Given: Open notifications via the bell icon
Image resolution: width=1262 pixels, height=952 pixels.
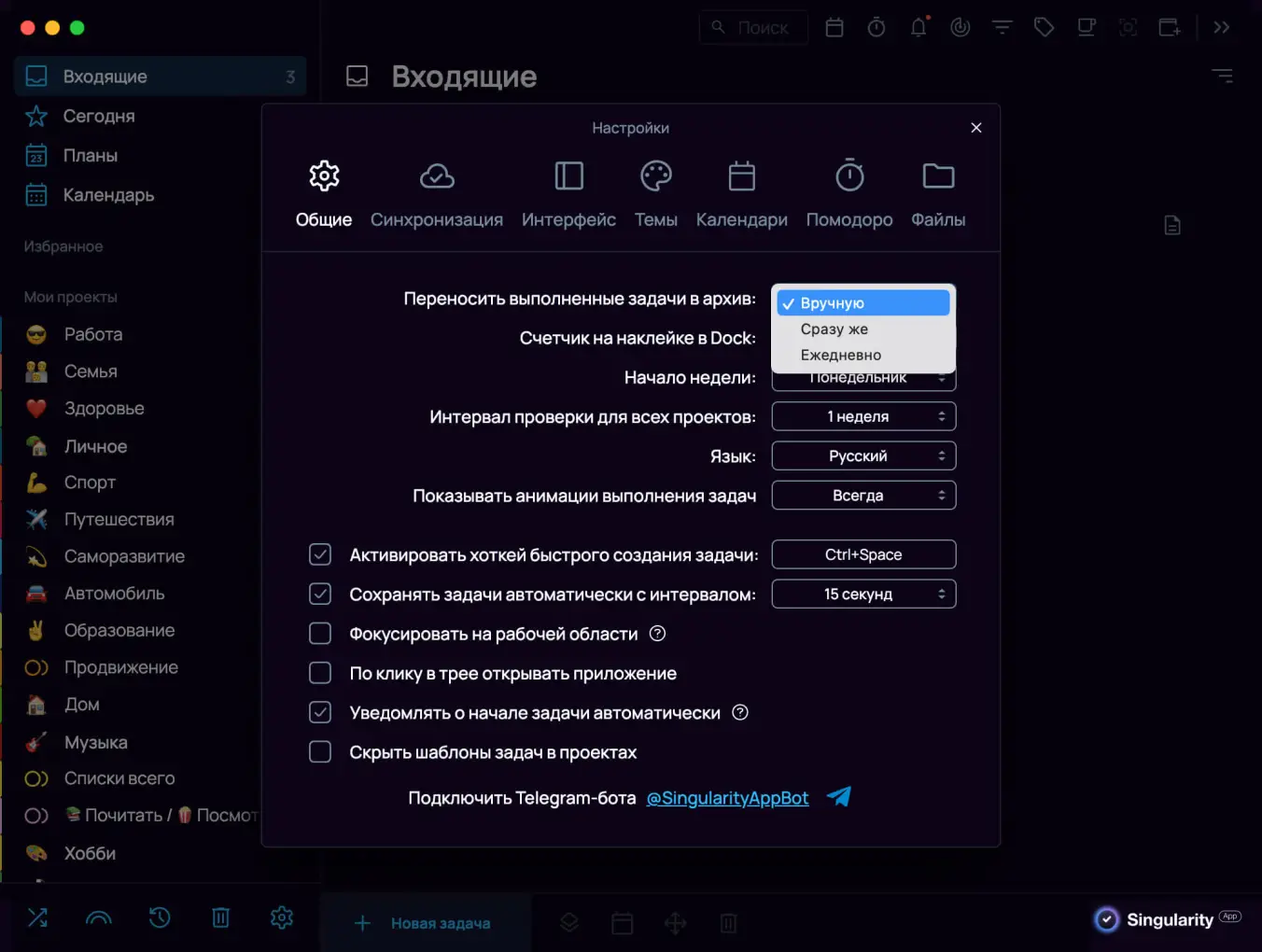Looking at the screenshot, I should (x=918, y=27).
